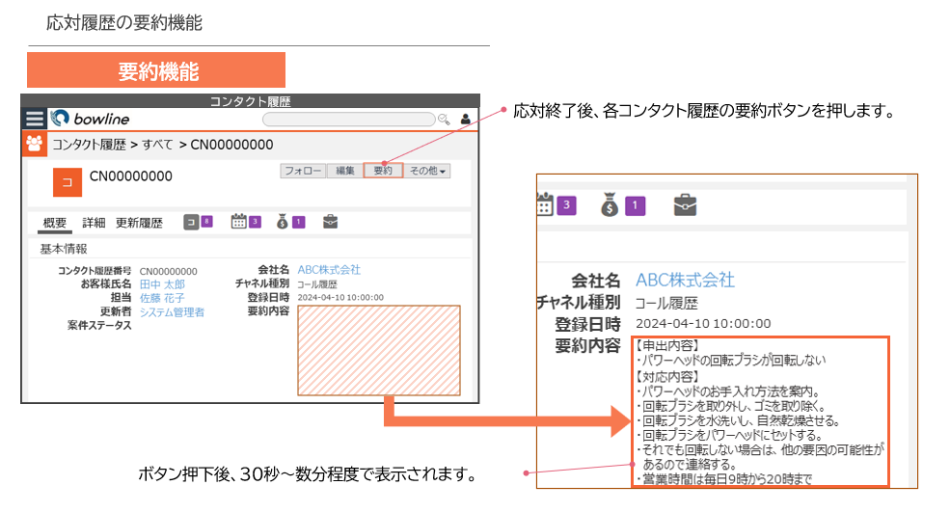Screen dimensions: 950x512
Task: Switch to the 更新履歴 tab
Action: pyautogui.click(x=139, y=223)
